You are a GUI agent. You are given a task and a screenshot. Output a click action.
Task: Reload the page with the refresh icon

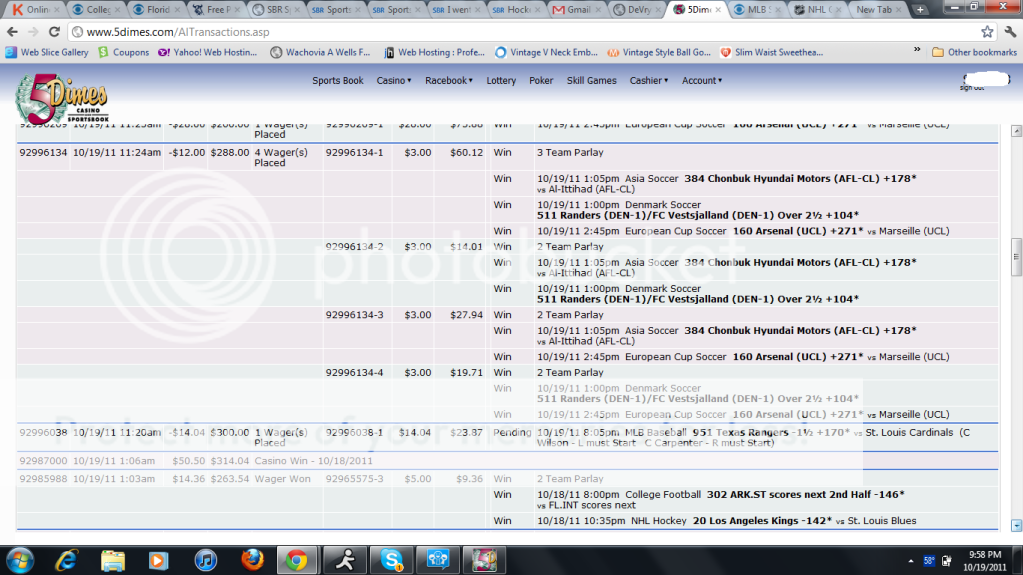click(x=57, y=32)
